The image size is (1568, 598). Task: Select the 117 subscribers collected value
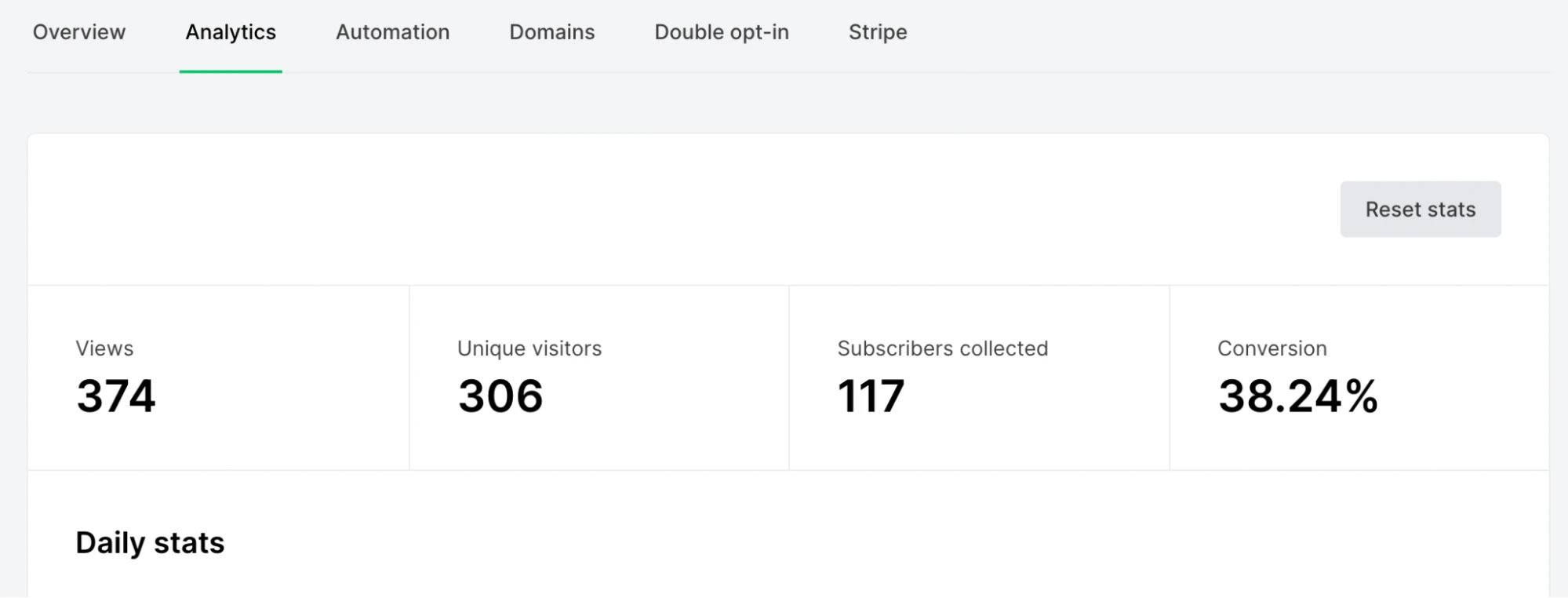(x=871, y=396)
